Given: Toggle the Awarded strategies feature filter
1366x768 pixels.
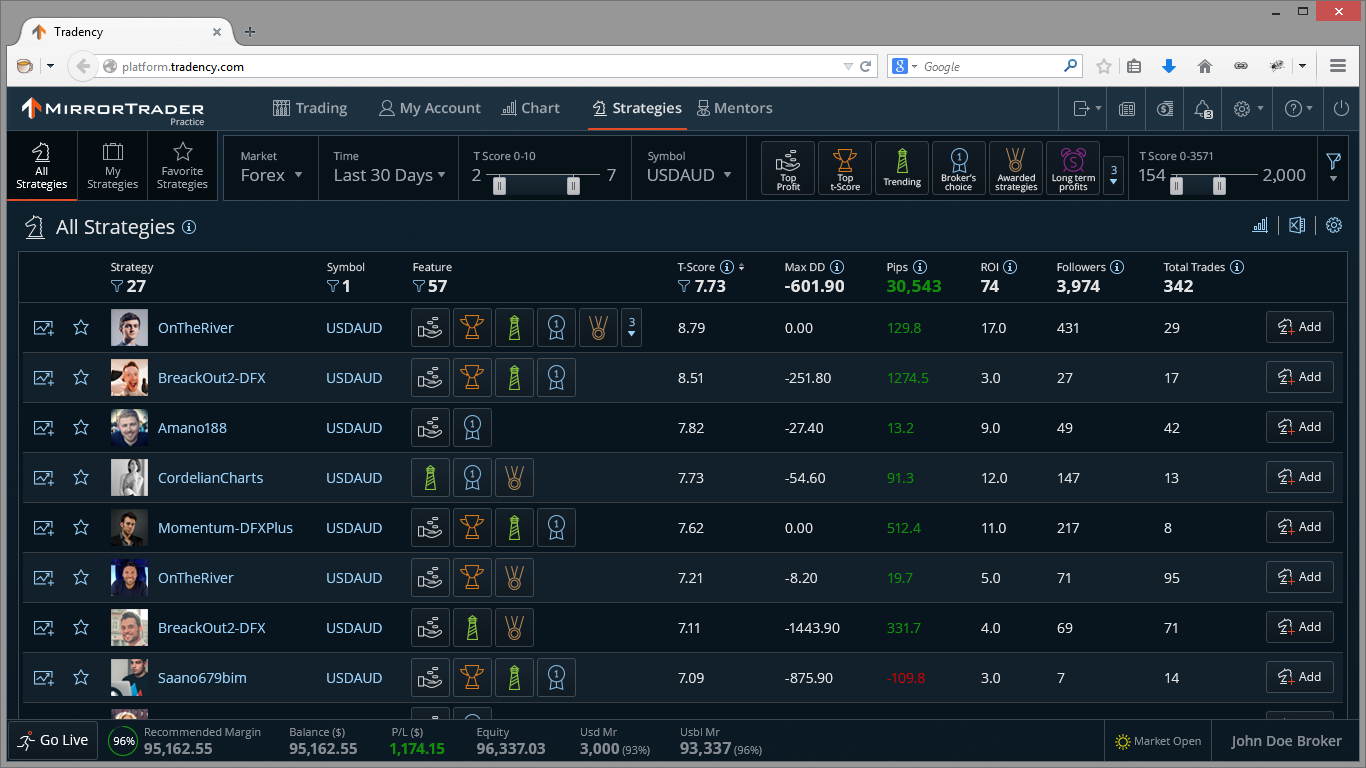Looking at the screenshot, I should (x=1016, y=168).
